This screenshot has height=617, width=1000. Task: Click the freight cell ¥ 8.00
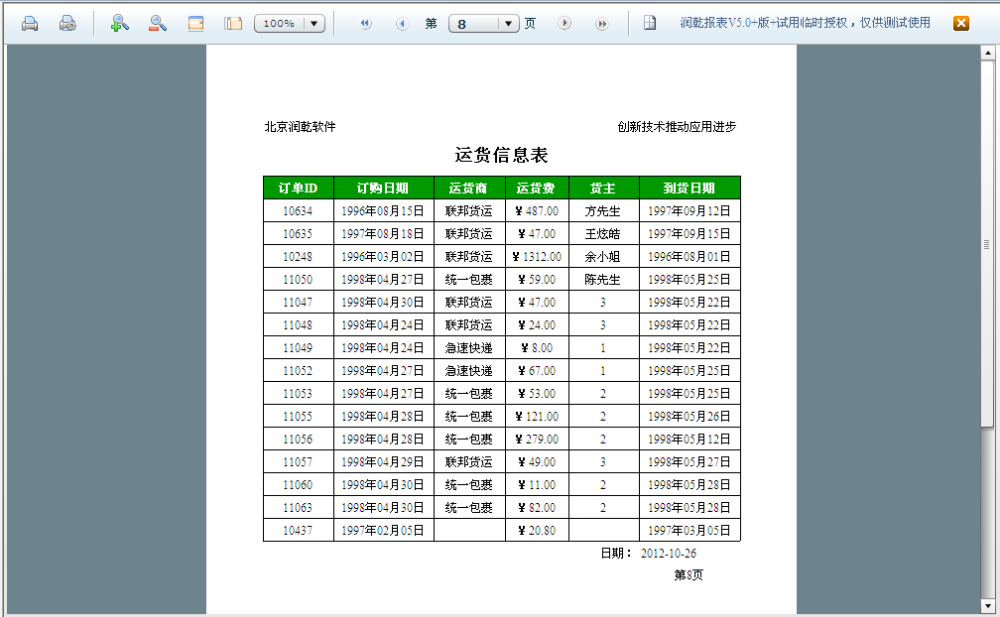[537, 348]
